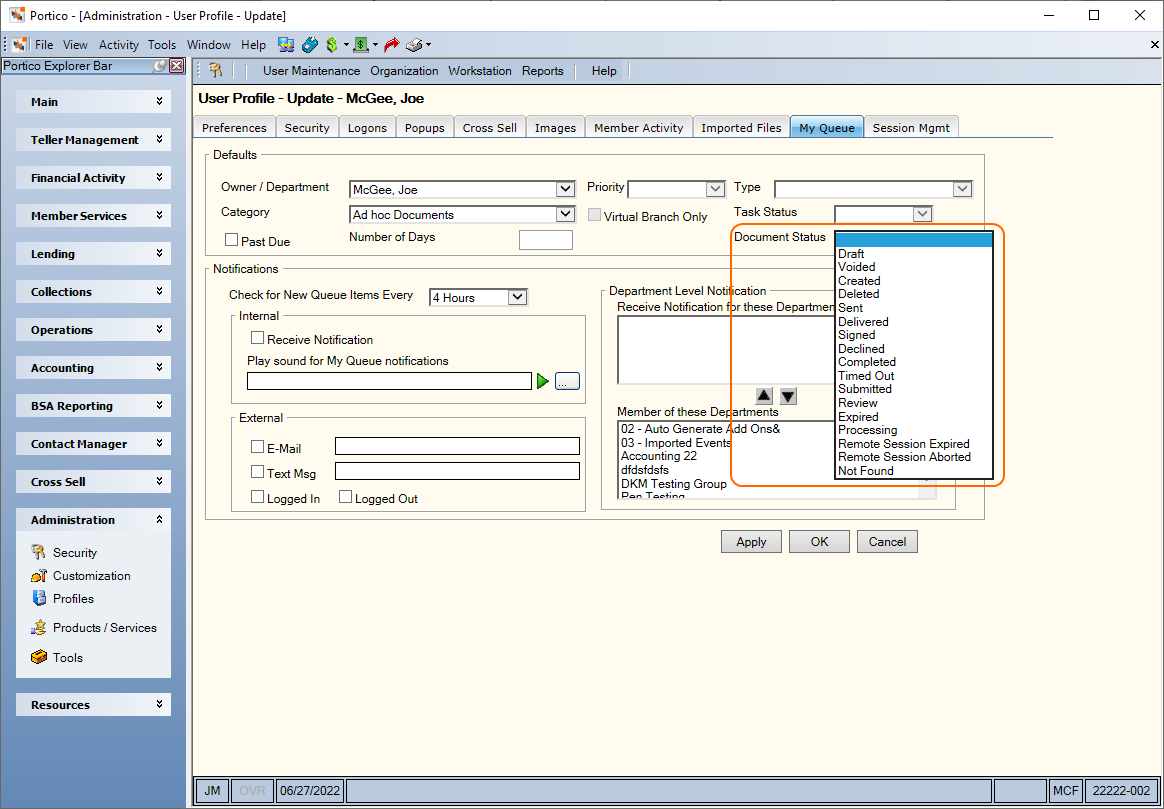Click the Apply button
Viewport: 1164px width, 809px height.
(751, 542)
